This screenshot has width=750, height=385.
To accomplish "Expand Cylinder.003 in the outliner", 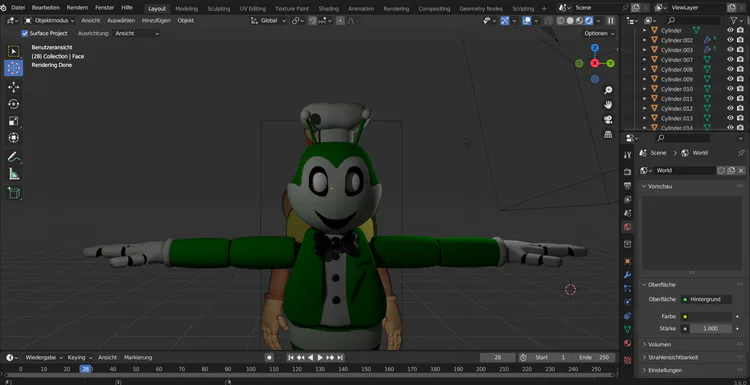I will click(644, 50).
